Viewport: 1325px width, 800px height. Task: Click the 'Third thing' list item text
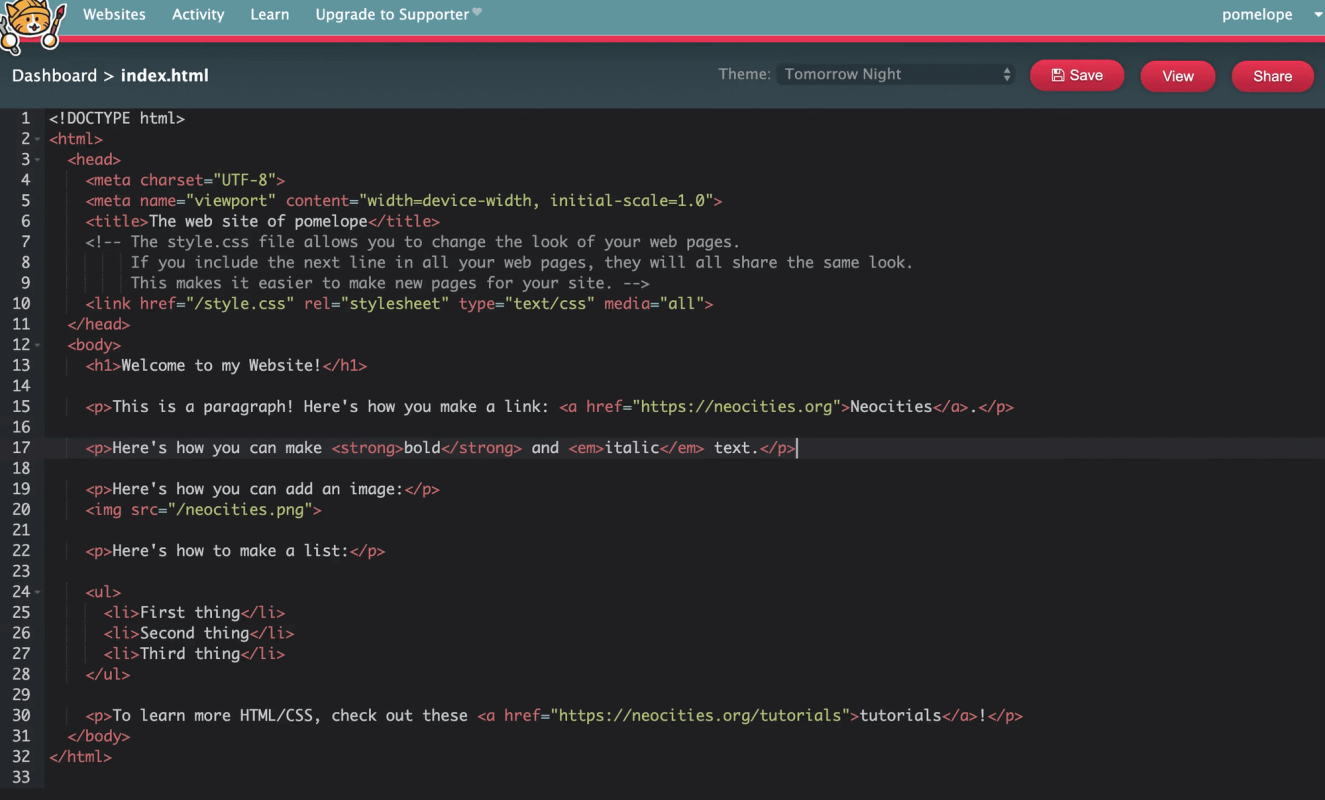(x=190, y=654)
